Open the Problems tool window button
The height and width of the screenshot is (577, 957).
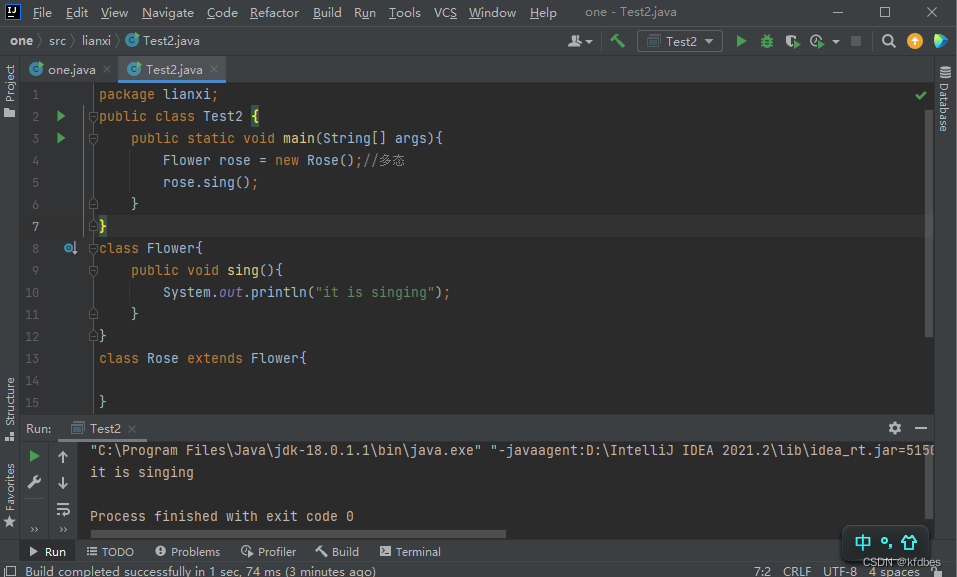[188, 552]
